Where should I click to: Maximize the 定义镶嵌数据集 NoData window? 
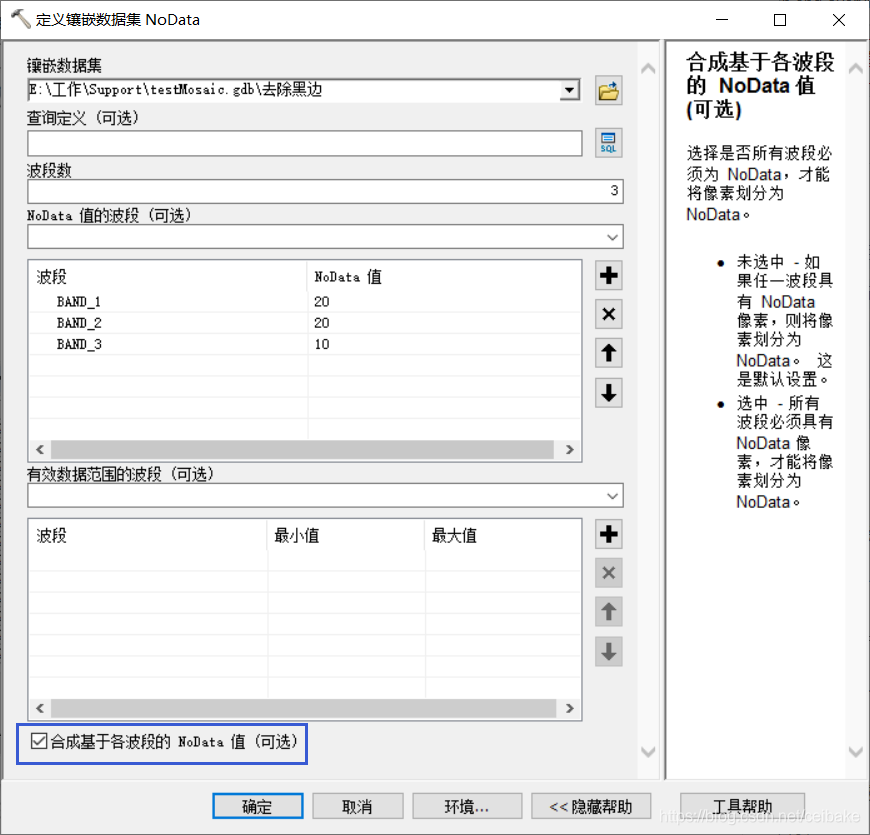pos(780,20)
